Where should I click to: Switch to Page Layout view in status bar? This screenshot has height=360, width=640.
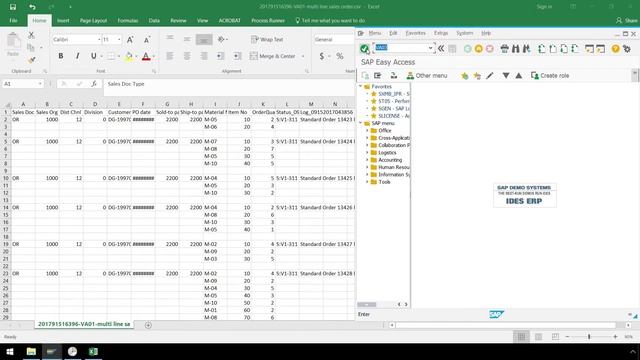[x=538, y=337]
